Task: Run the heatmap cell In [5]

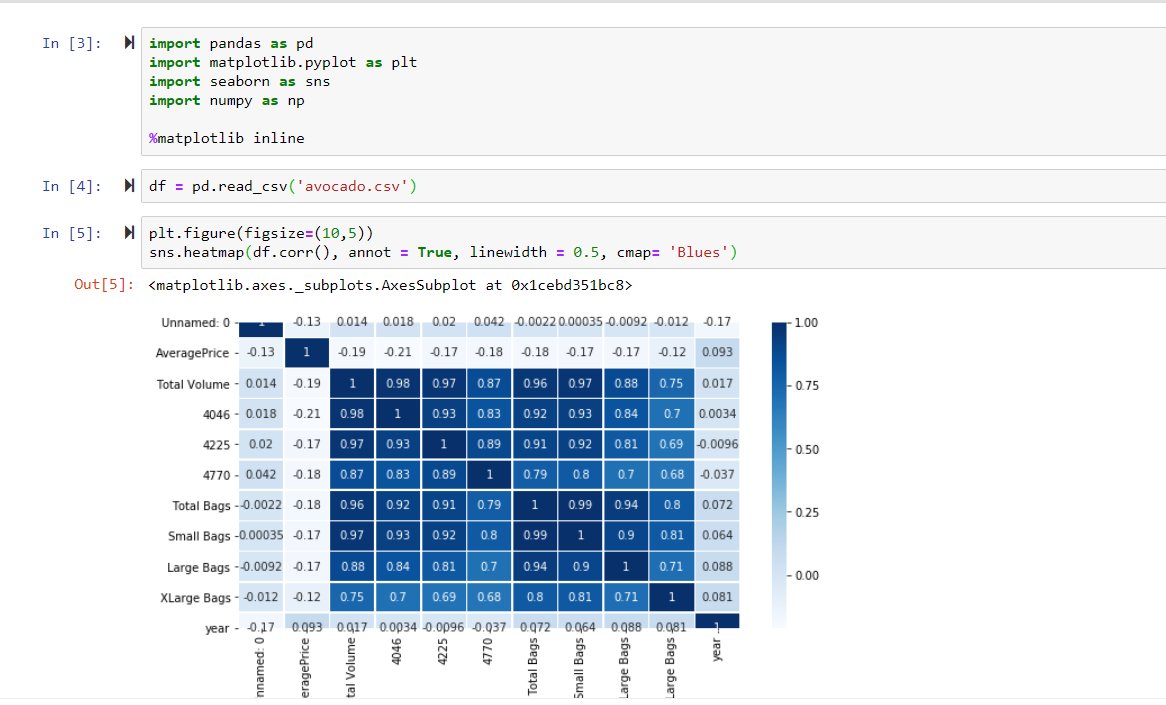Action: point(128,233)
